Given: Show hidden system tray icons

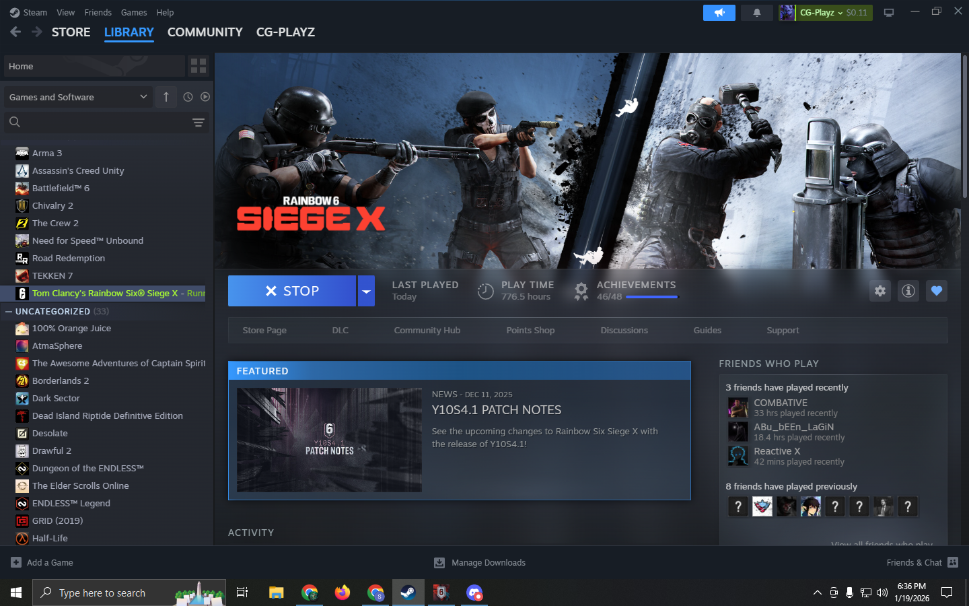Looking at the screenshot, I should click(817, 592).
